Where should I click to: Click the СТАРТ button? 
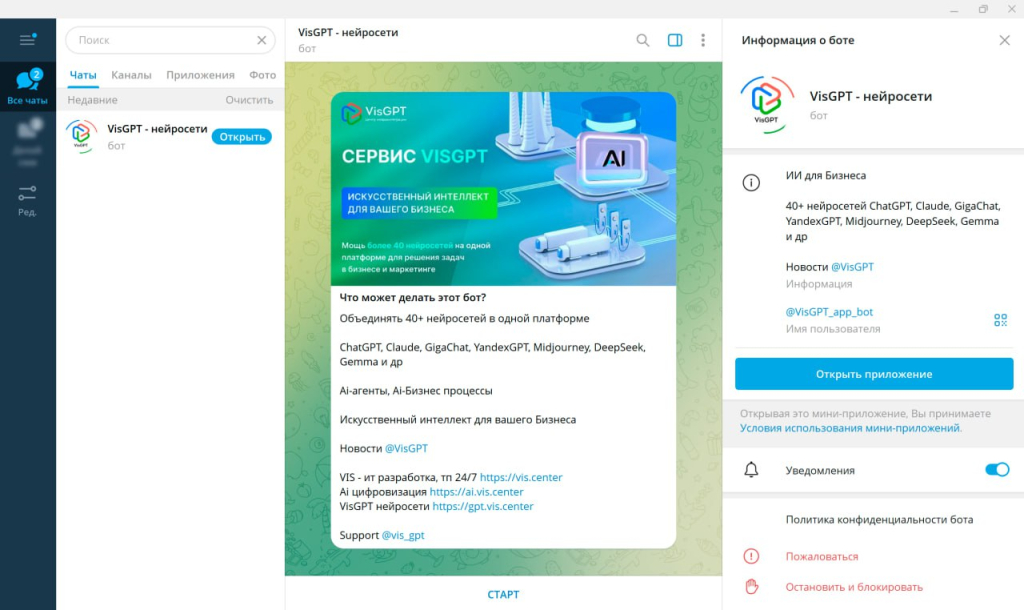tap(503, 594)
